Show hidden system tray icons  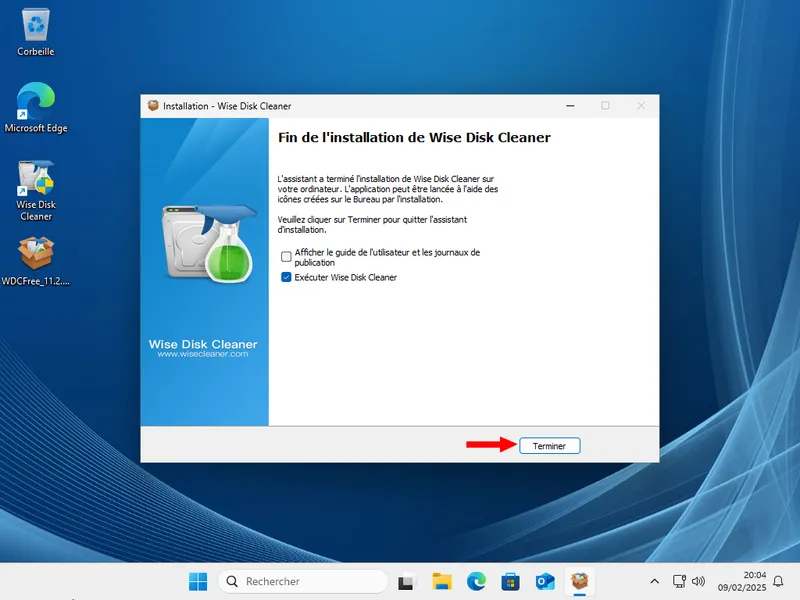[655, 581]
